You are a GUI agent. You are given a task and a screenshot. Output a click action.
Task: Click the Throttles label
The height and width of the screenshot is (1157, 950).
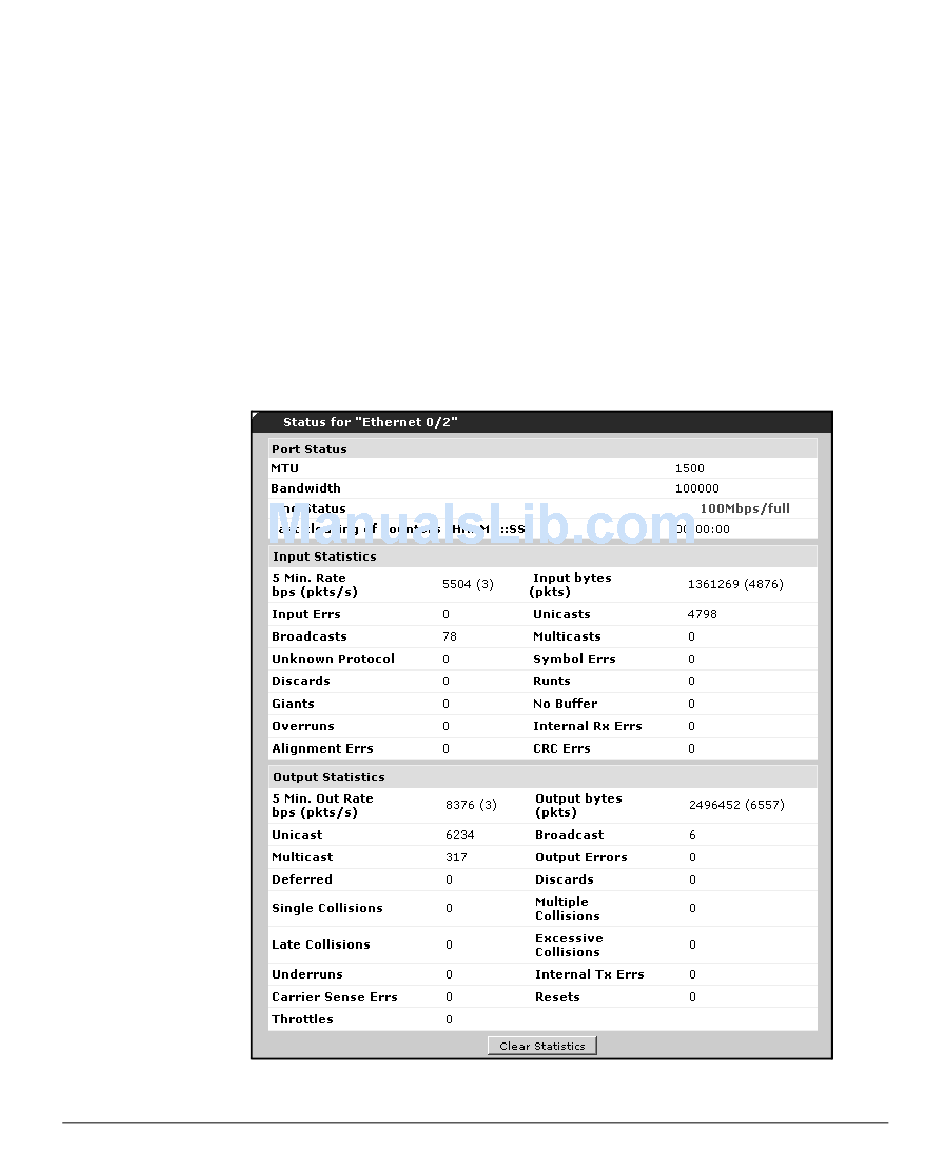point(303,1019)
